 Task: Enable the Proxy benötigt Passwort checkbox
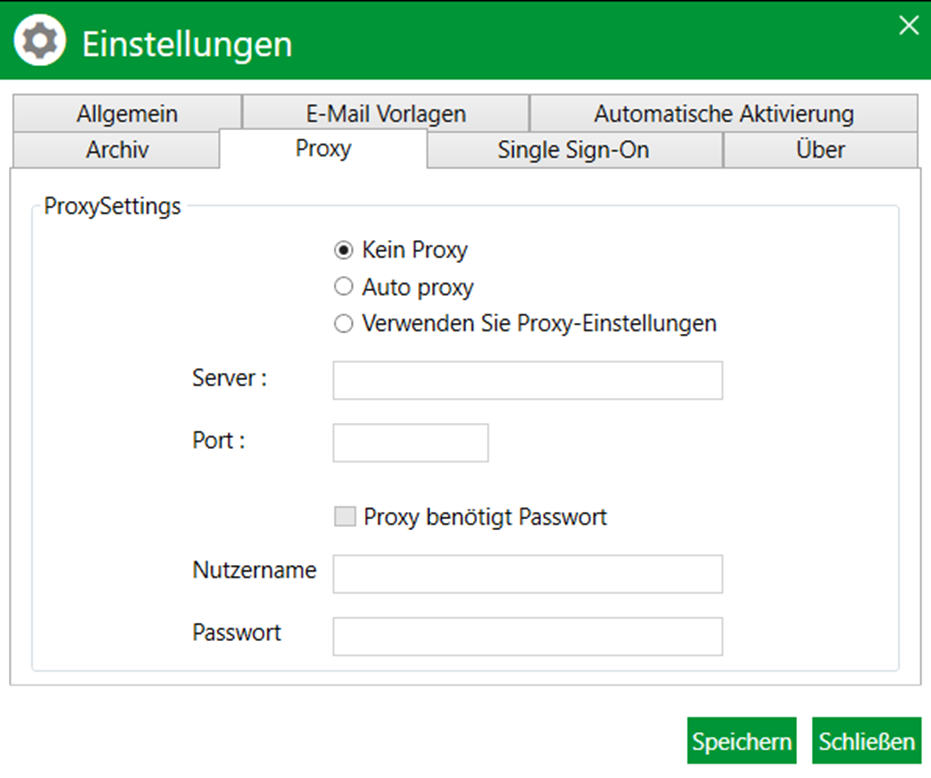pos(345,517)
